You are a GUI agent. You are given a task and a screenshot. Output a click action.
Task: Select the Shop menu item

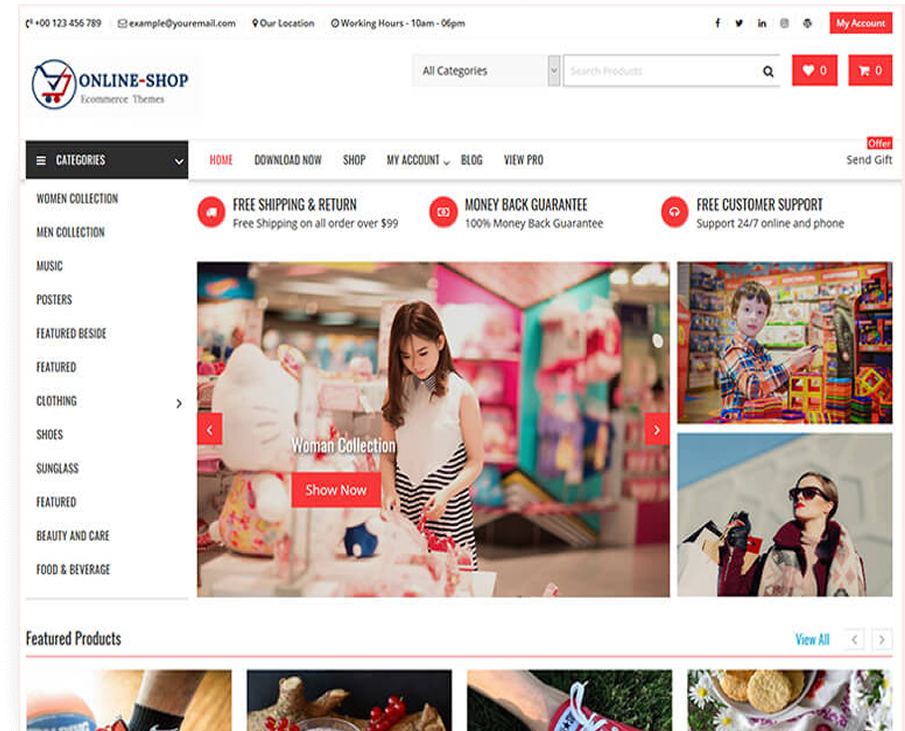[x=354, y=160]
